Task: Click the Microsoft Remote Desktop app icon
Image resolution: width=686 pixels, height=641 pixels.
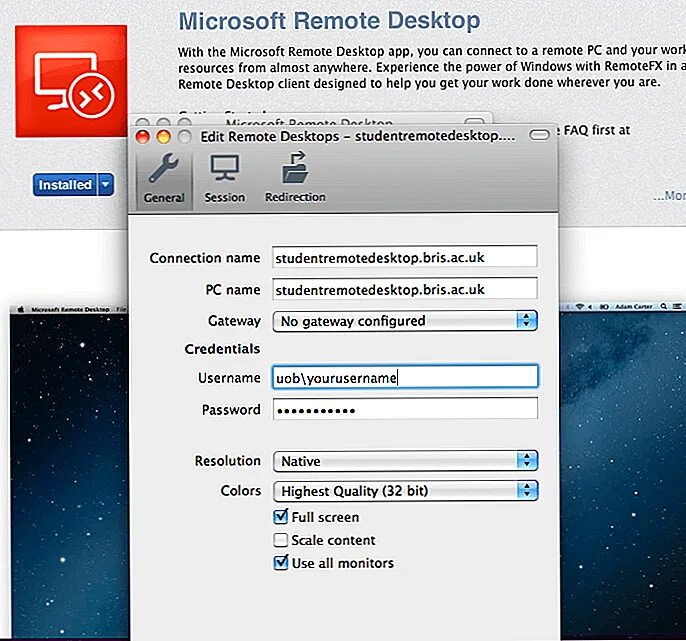Action: tap(71, 81)
